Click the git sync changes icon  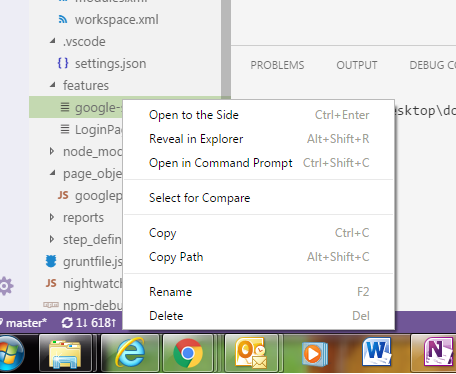click(67, 323)
